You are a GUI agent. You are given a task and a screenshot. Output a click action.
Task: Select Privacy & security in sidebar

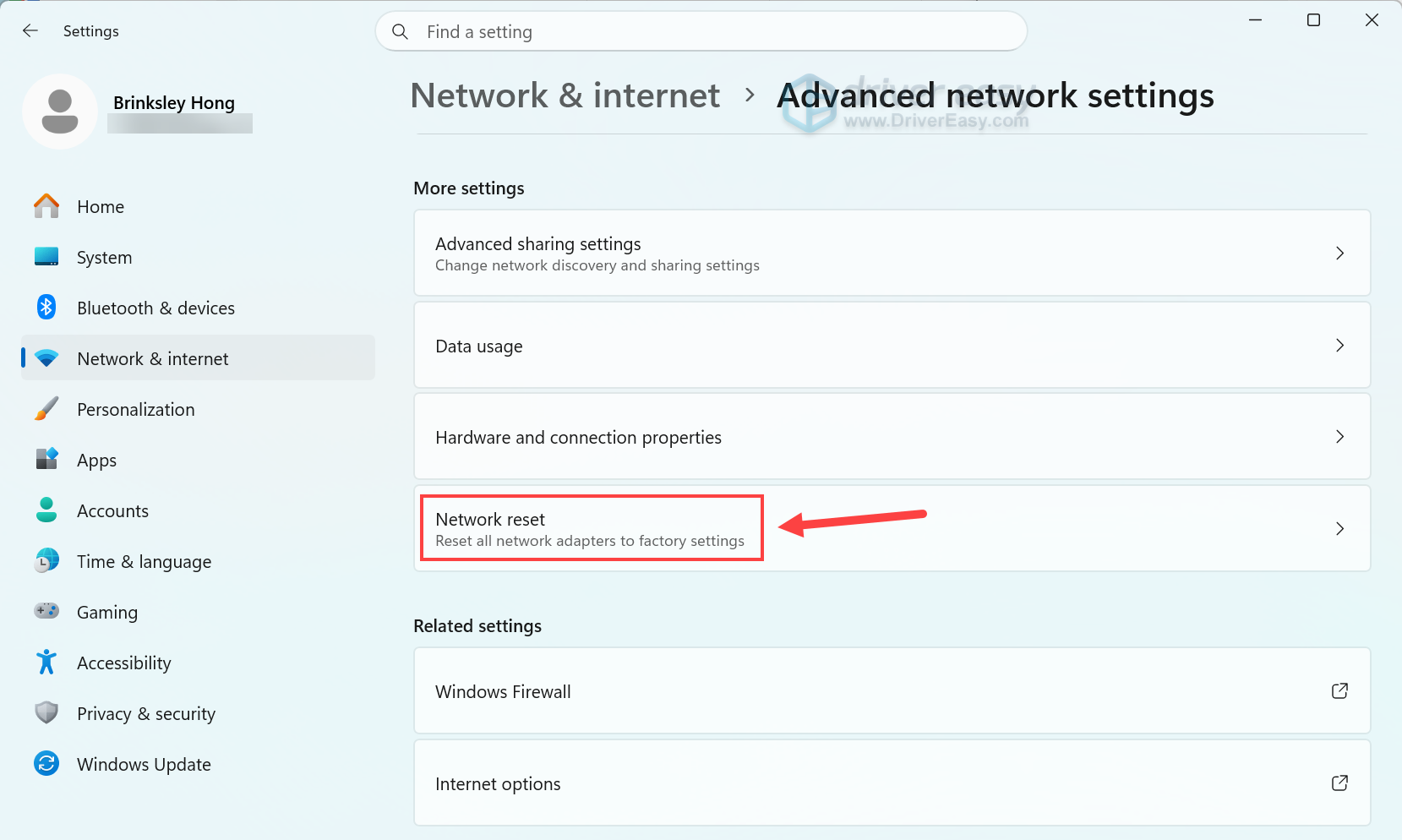(x=198, y=713)
